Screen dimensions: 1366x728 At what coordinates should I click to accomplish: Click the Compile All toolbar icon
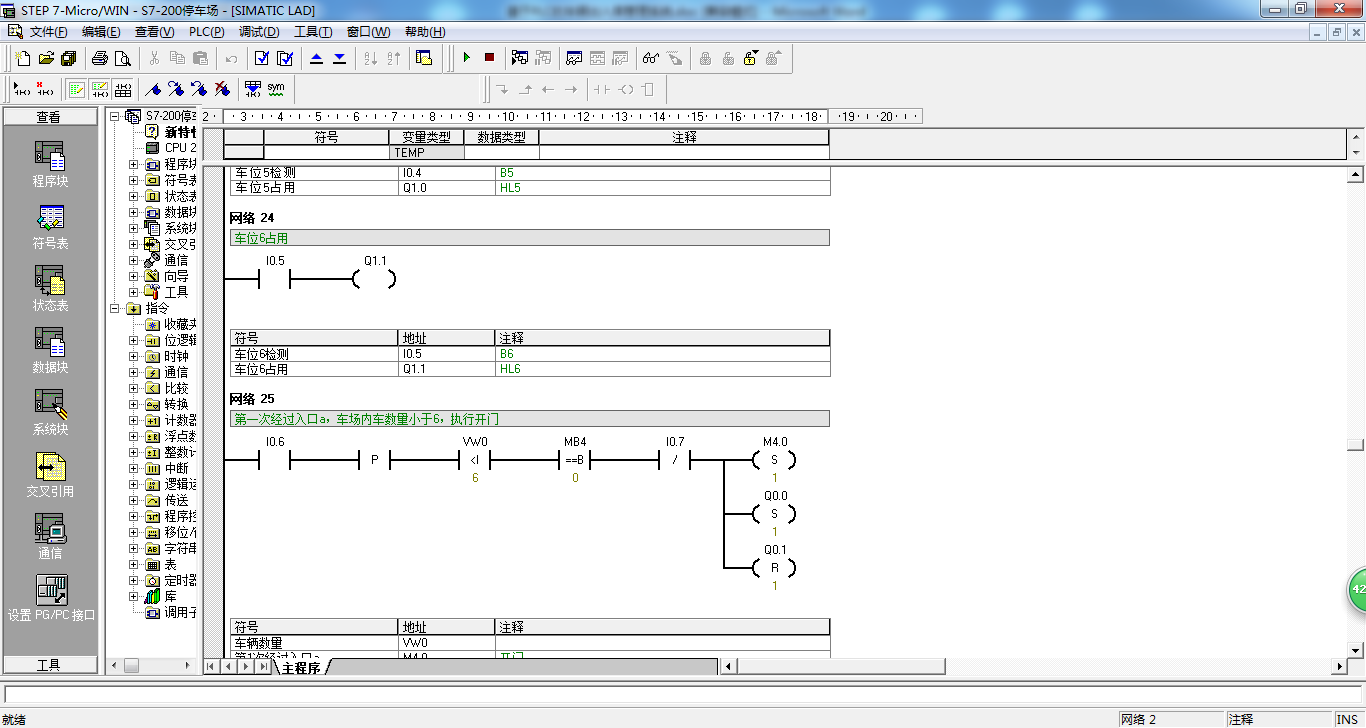click(285, 58)
